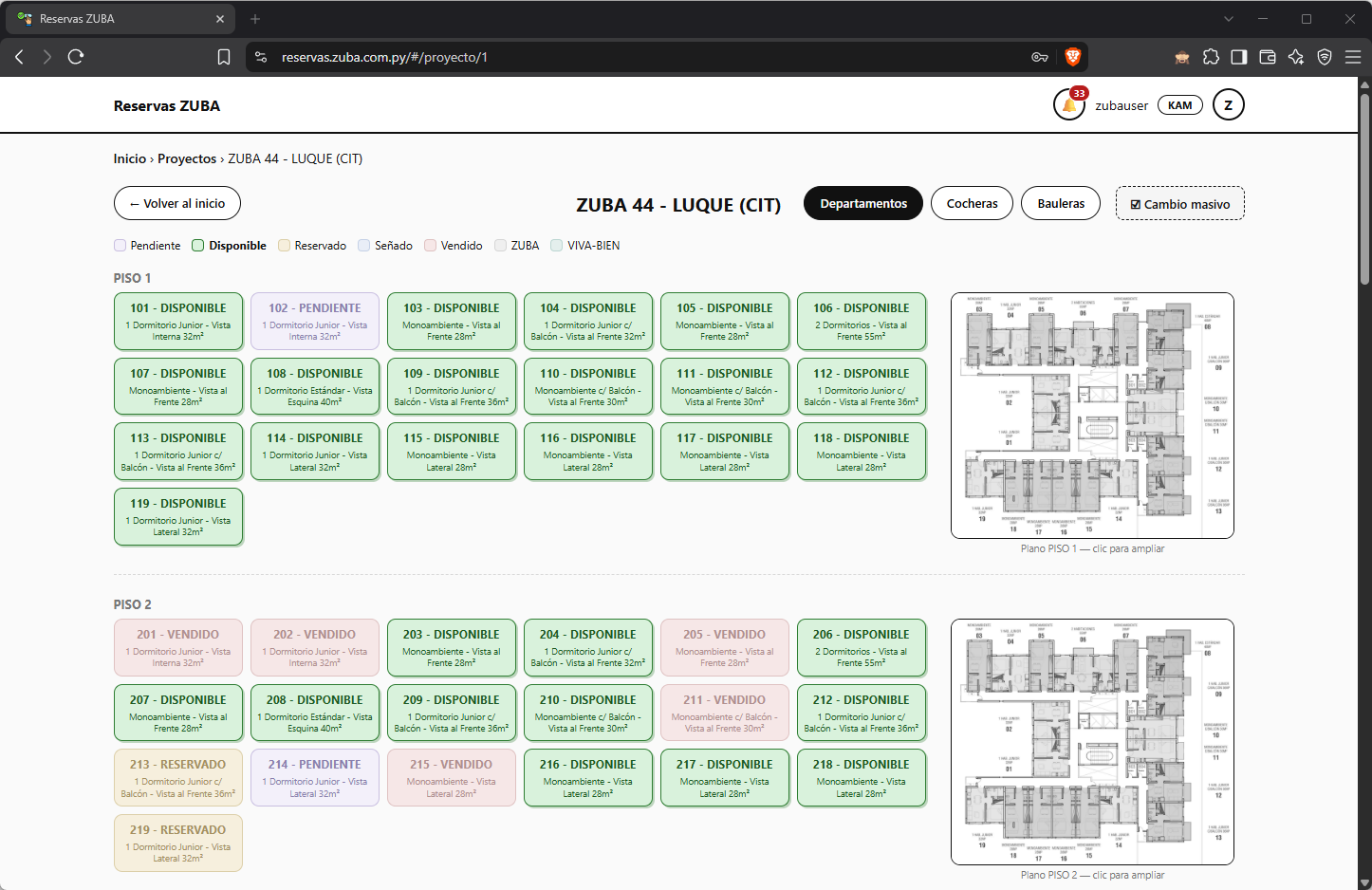Enlarge the PISO 2 floor plan
The height and width of the screenshot is (890, 1372).
click(1092, 742)
